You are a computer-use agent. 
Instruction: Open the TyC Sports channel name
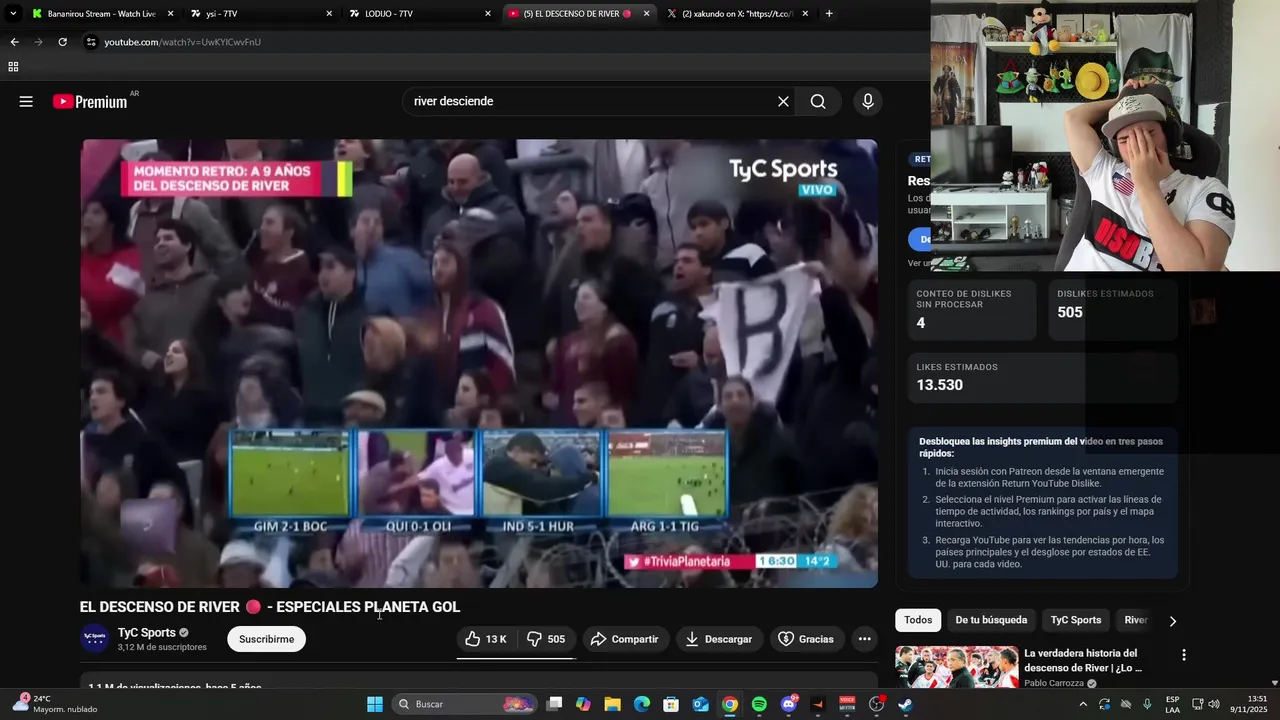147,632
